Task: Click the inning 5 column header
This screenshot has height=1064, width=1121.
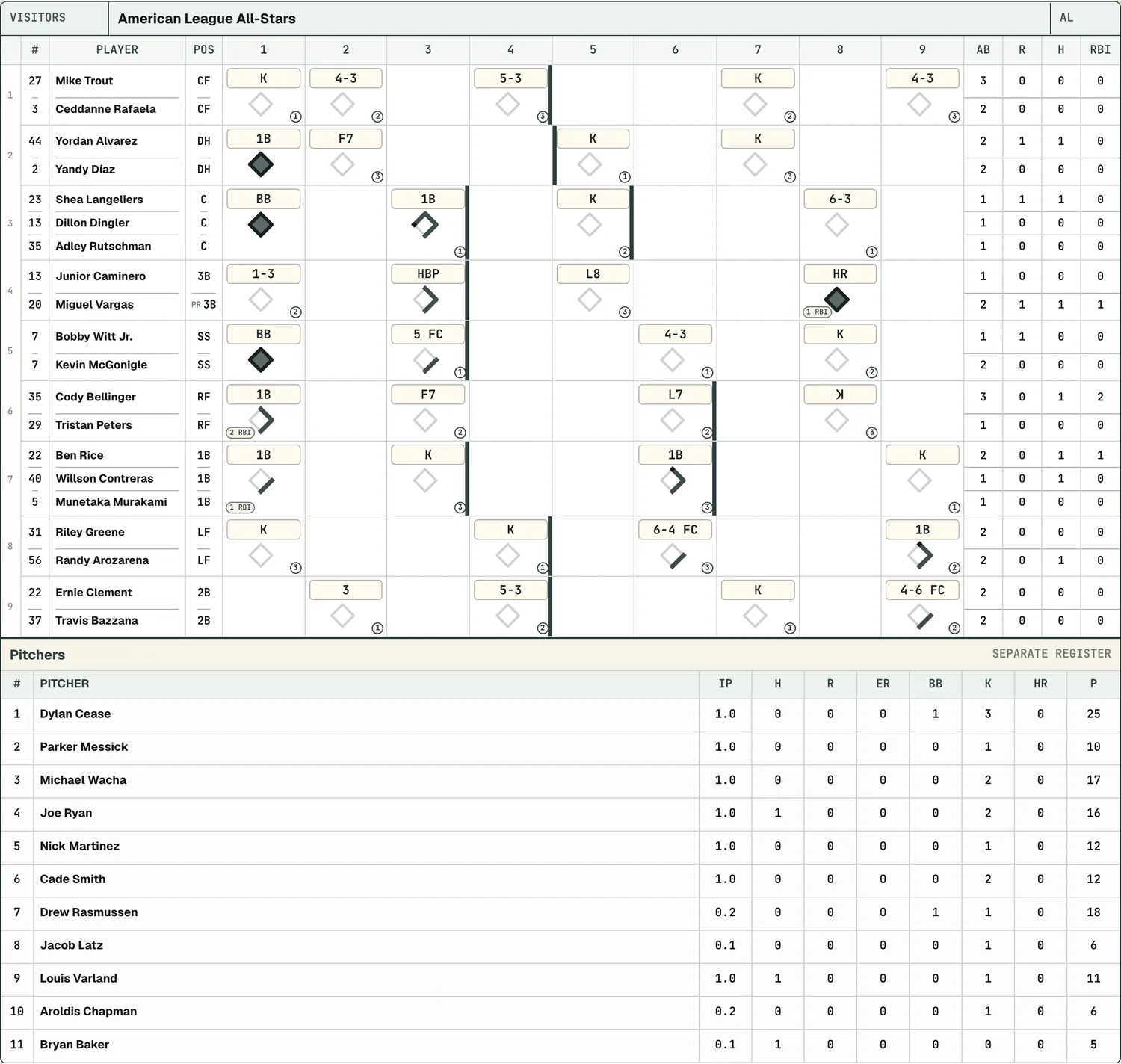Action: coord(593,49)
